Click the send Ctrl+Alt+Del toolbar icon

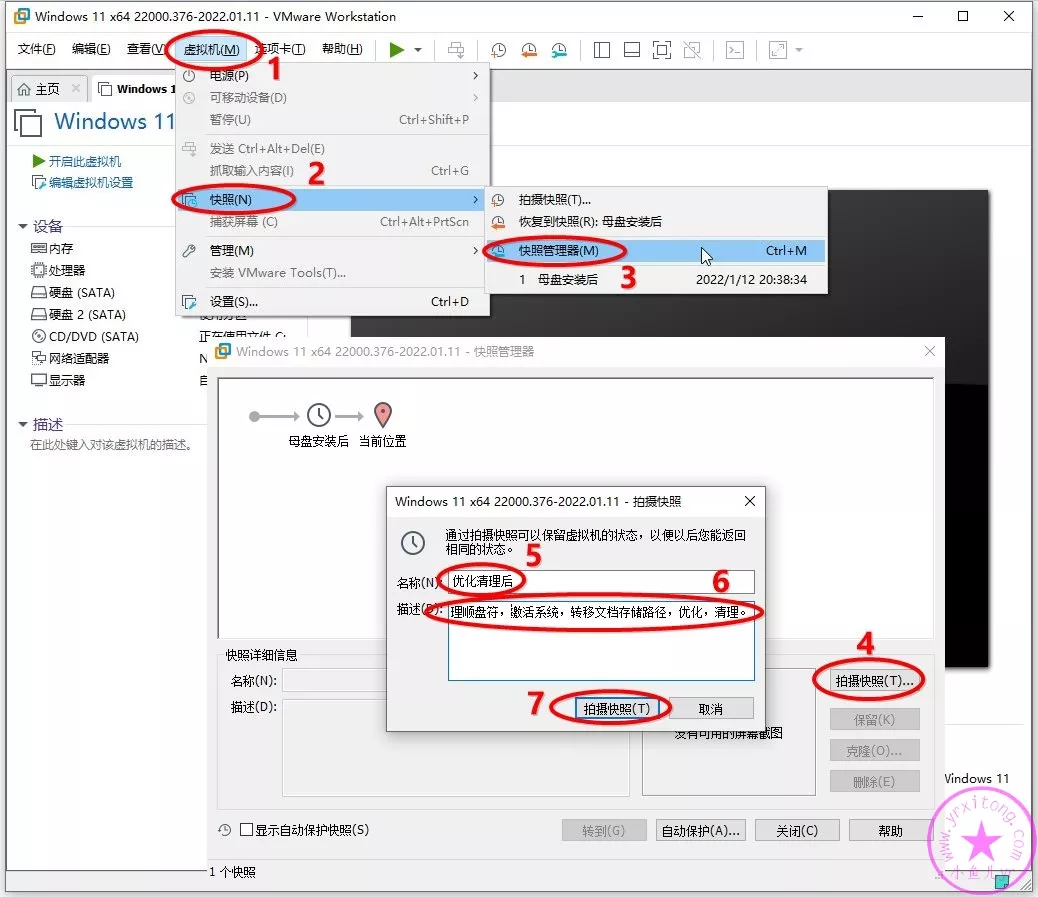pyautogui.click(x=456, y=50)
